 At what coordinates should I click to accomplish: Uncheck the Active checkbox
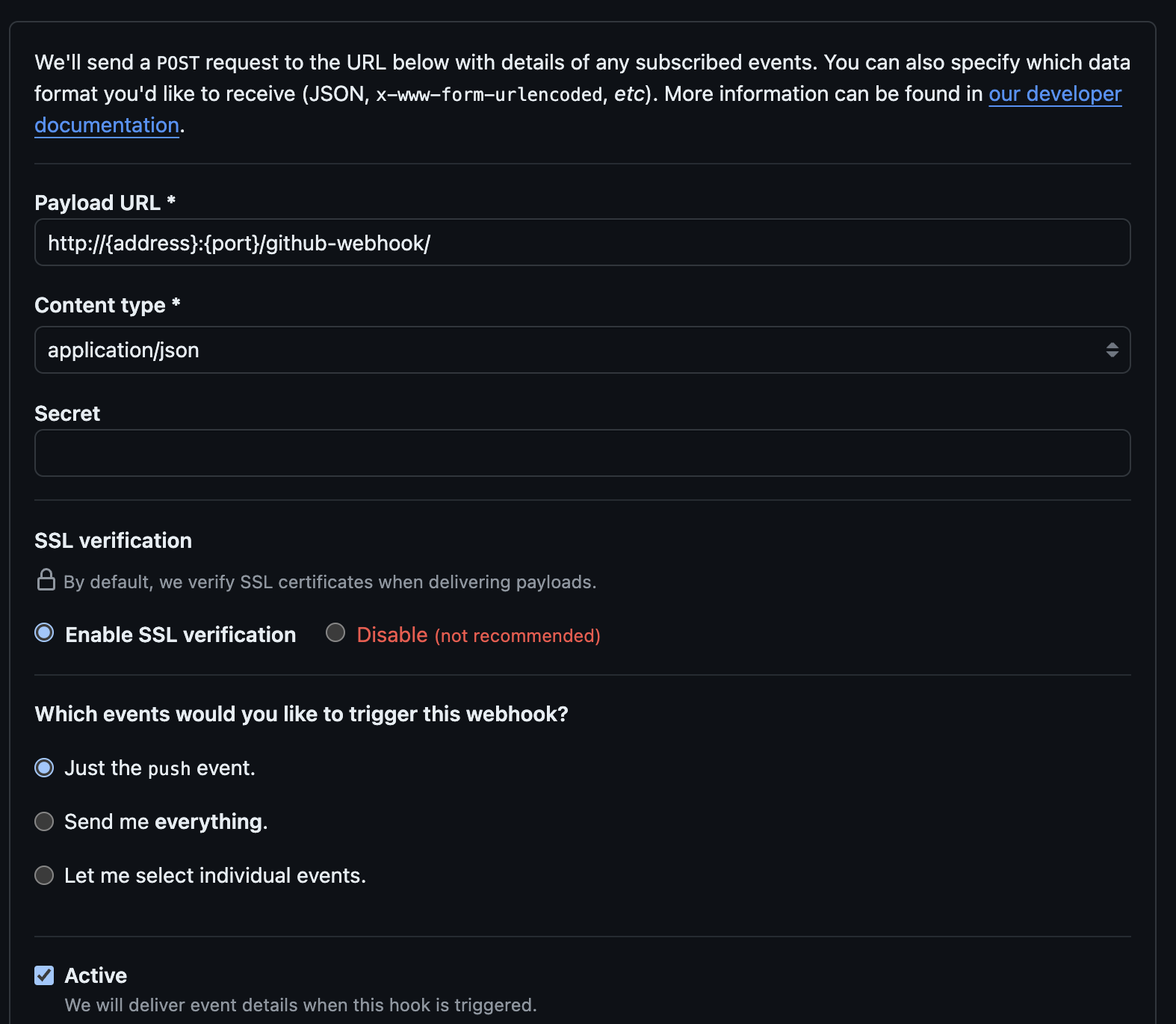[x=45, y=975]
